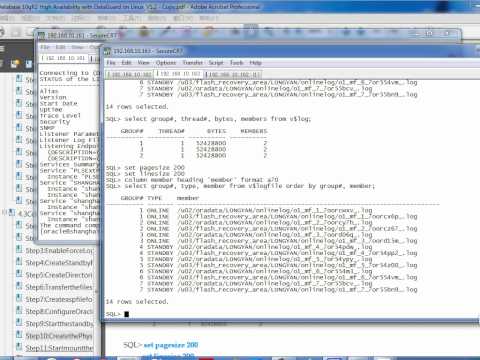Click the MEMBERS column header
Screen dimensions: 480x360
point(254,131)
